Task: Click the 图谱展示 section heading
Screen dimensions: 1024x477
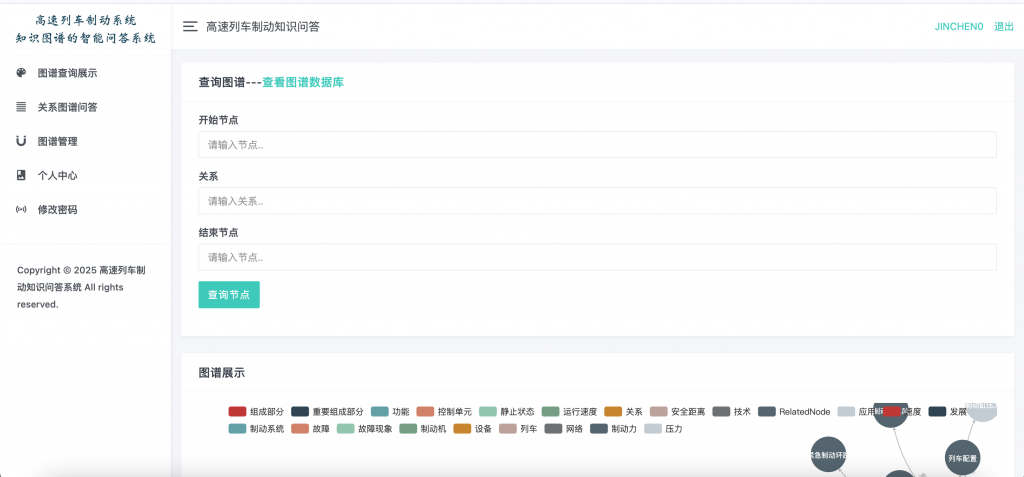Action: [x=222, y=373]
